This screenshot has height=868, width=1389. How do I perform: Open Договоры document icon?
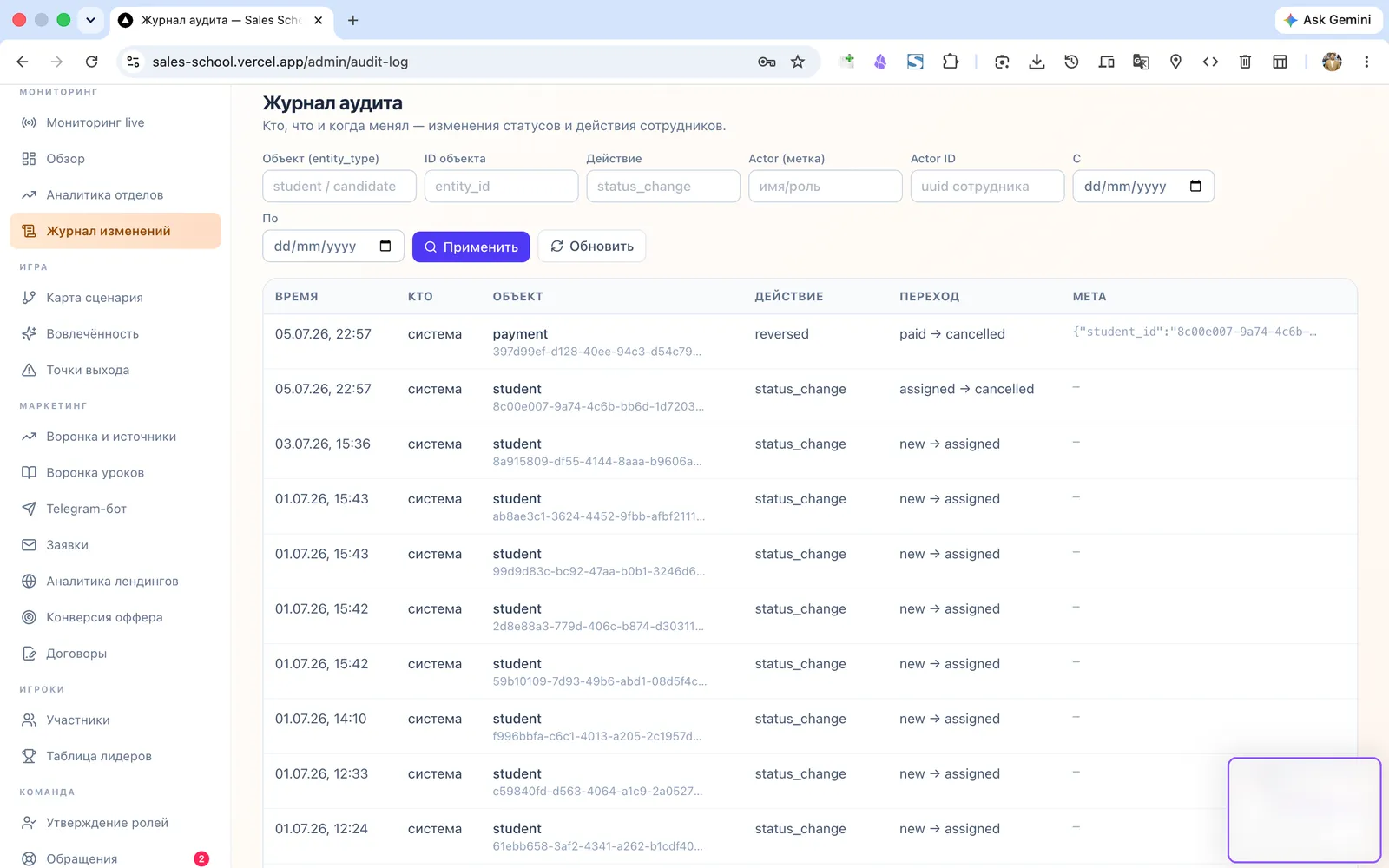pos(29,654)
